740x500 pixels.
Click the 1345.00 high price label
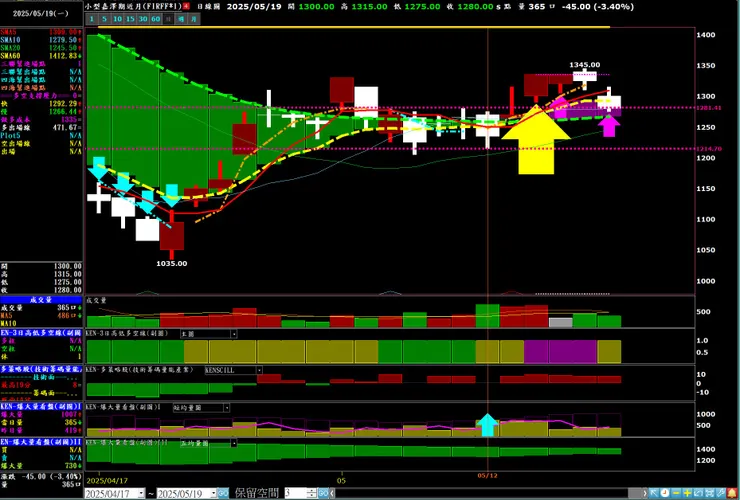(585, 65)
